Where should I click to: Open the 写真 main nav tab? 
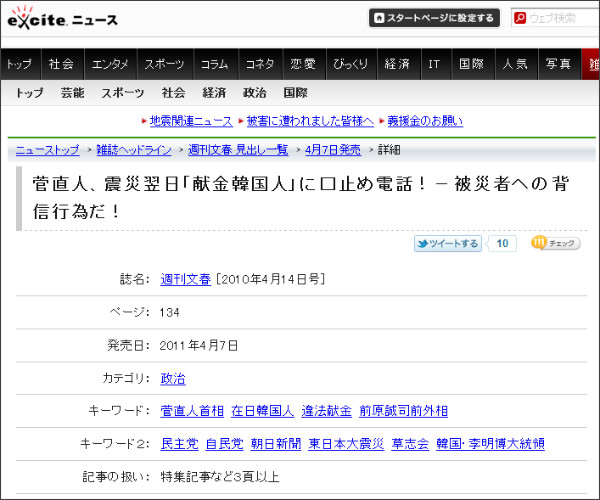tap(559, 64)
